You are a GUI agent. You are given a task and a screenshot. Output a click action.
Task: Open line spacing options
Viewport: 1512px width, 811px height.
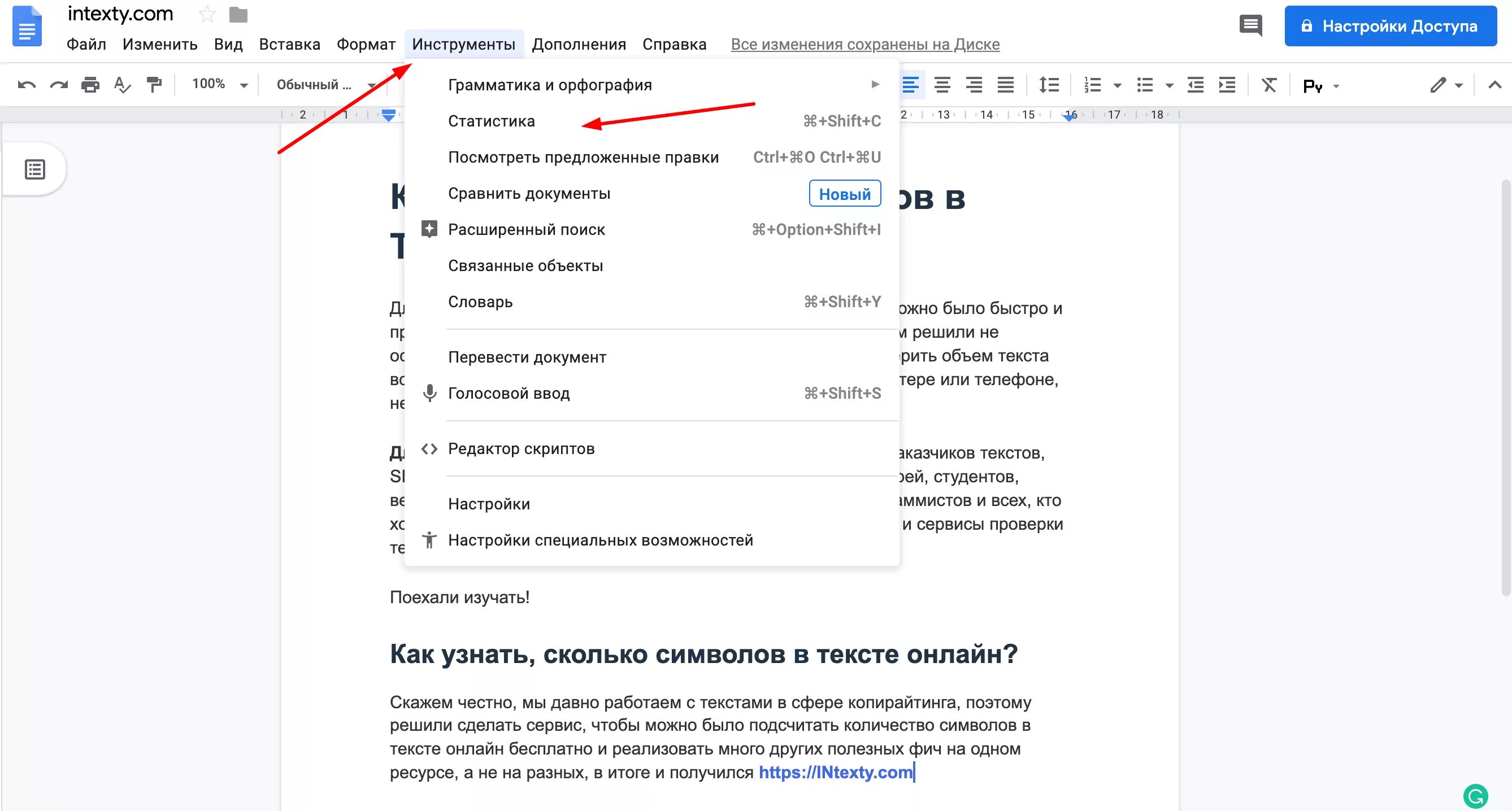pos(1048,85)
